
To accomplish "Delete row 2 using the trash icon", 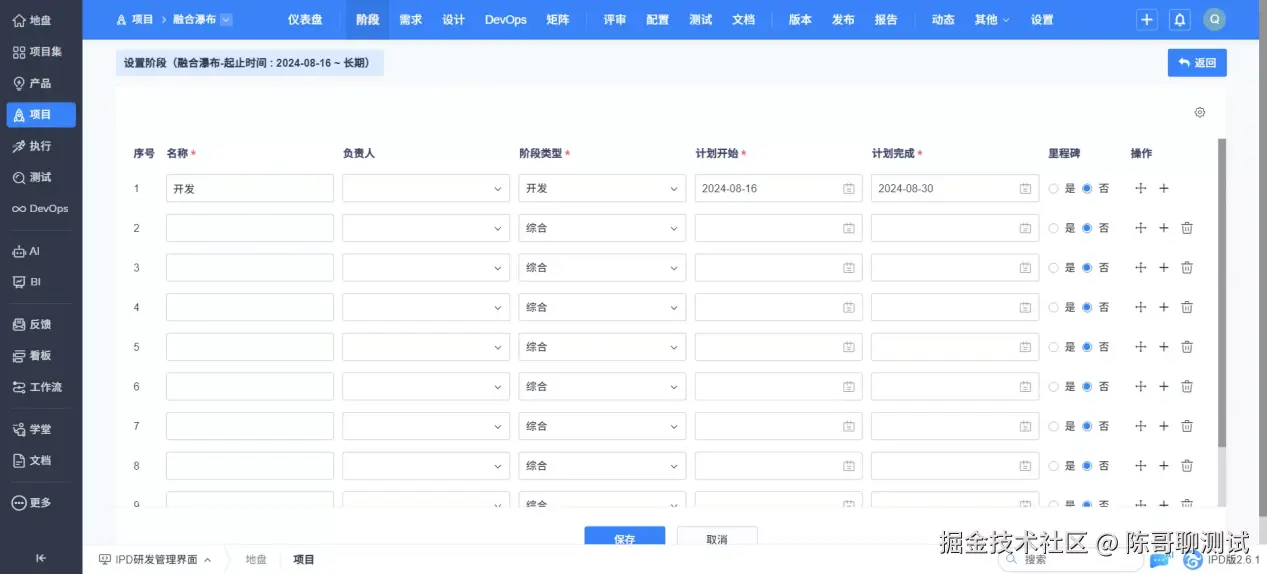I will click(x=1187, y=228).
